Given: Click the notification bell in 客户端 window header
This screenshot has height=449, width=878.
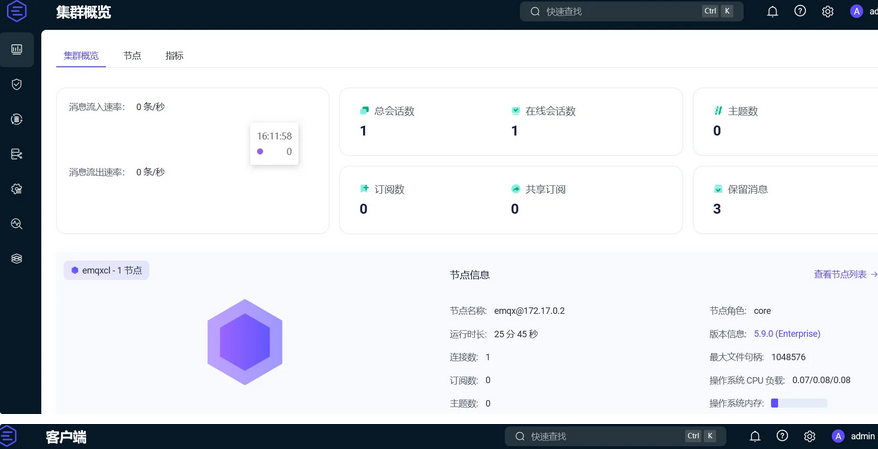Looking at the screenshot, I should pos(755,436).
